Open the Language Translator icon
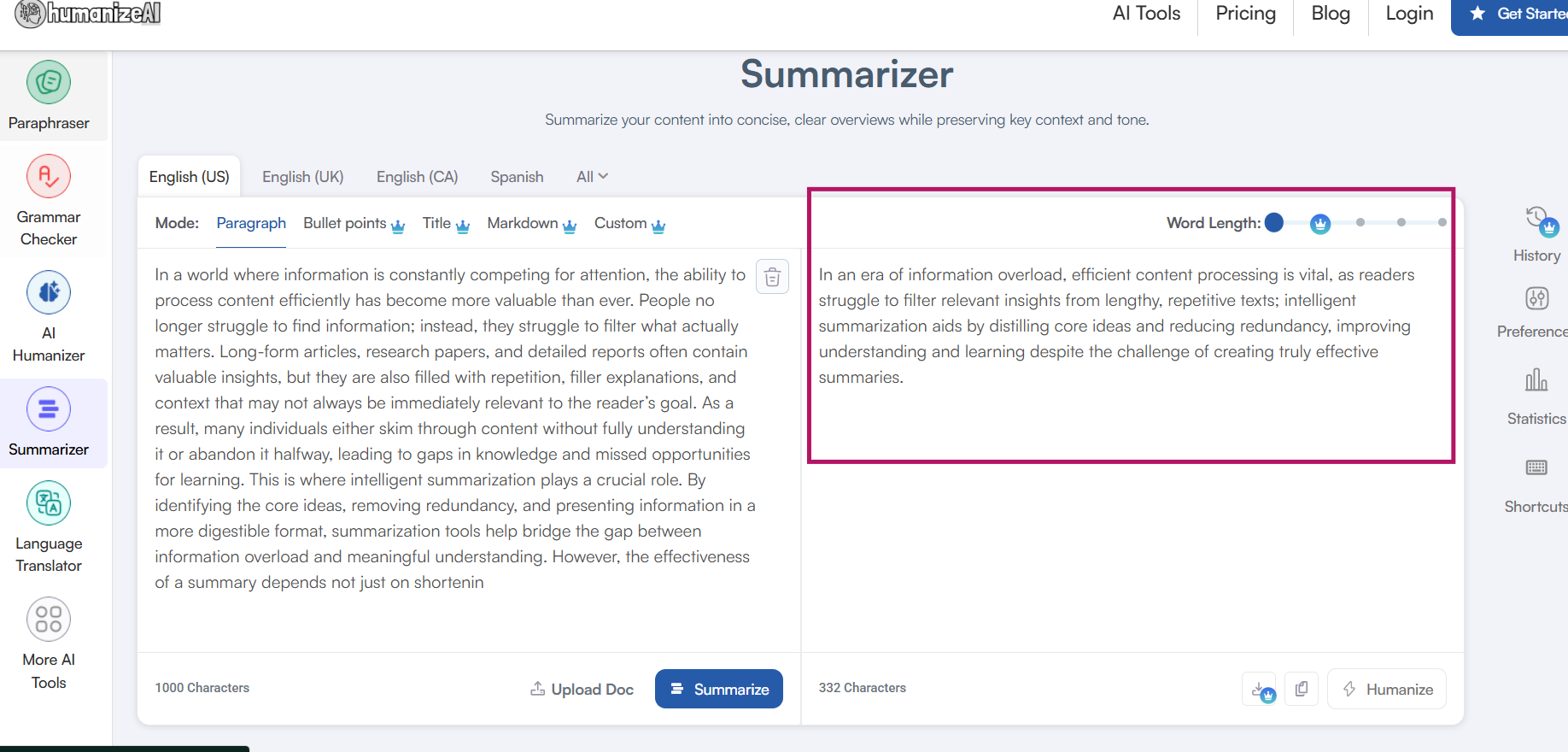1568x752 pixels. click(x=49, y=503)
